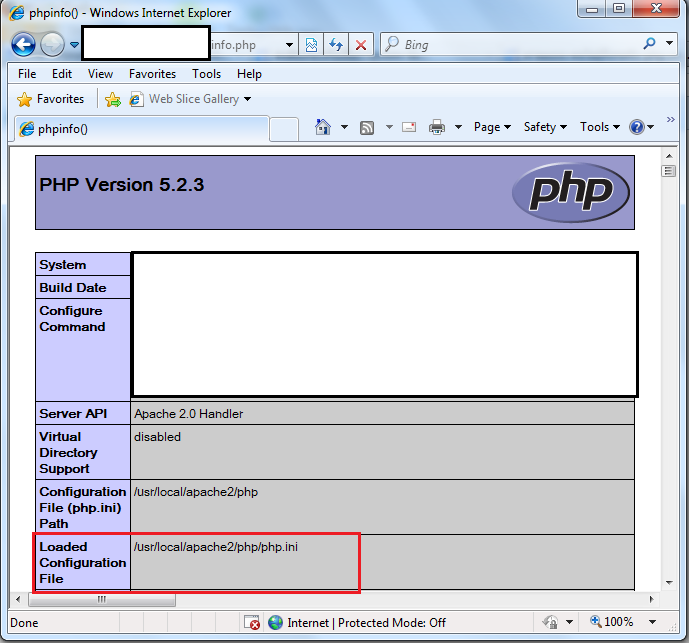Click the security status dropdown arrow
Image resolution: width=689 pixels, height=643 pixels.
(x=569, y=622)
